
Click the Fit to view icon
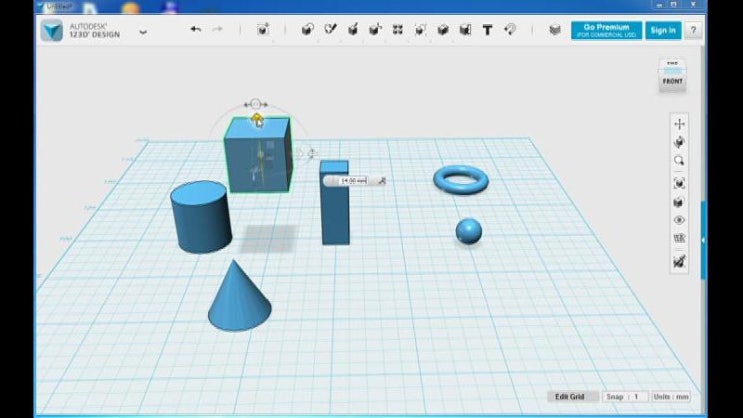click(x=679, y=183)
